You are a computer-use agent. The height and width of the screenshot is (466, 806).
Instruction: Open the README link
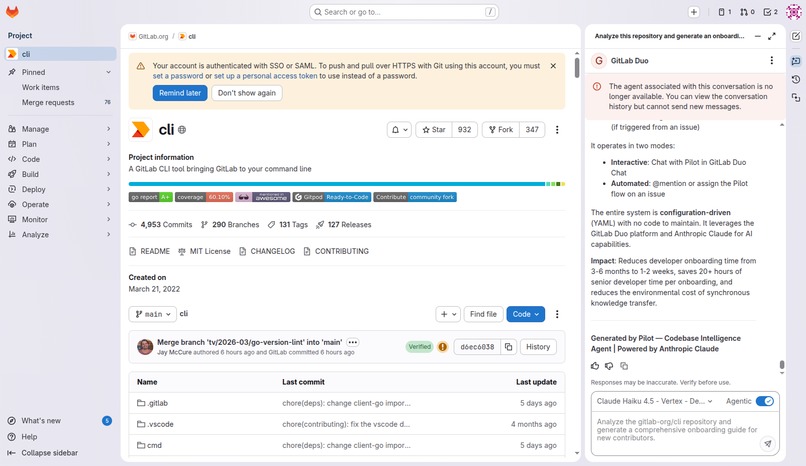149,251
